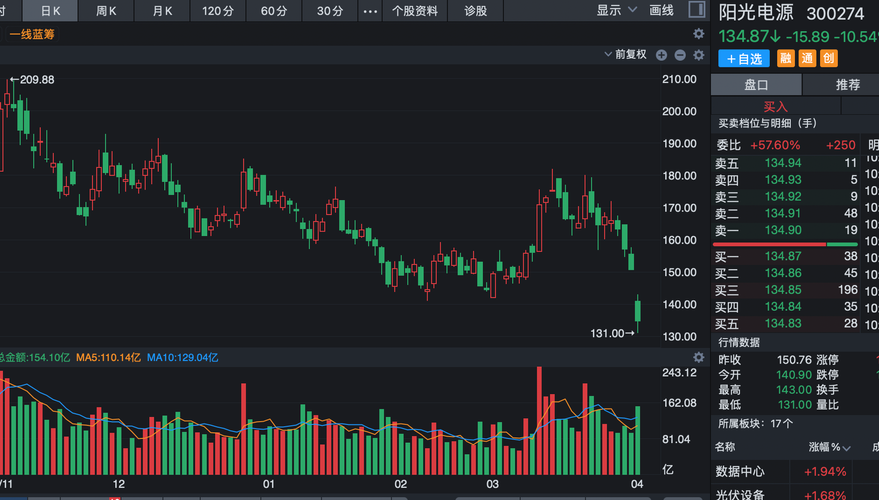Open K-line chart settings gear beside 前复权
This screenshot has height=500, width=879.
698,55
